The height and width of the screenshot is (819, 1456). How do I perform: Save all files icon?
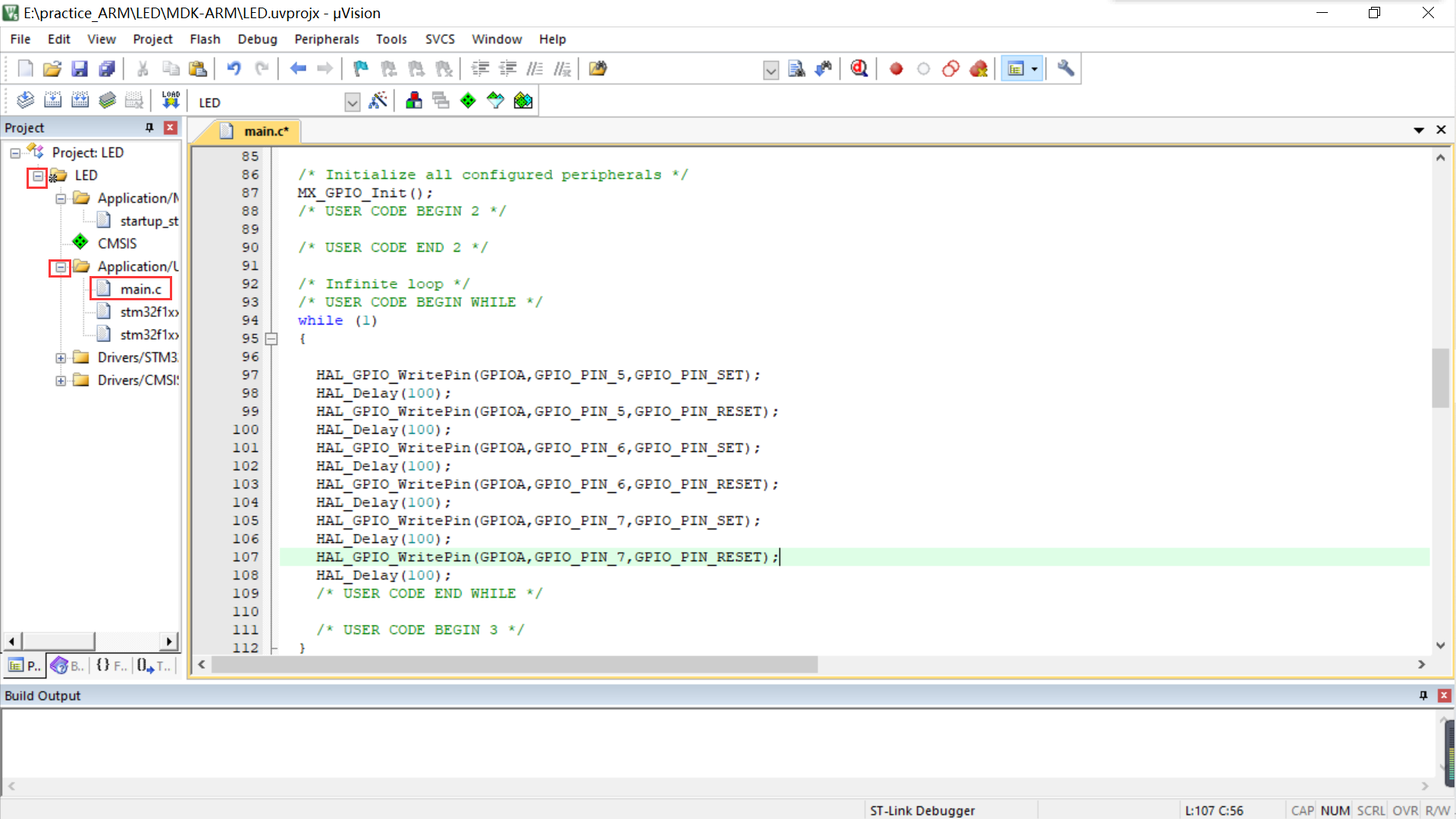(x=107, y=69)
